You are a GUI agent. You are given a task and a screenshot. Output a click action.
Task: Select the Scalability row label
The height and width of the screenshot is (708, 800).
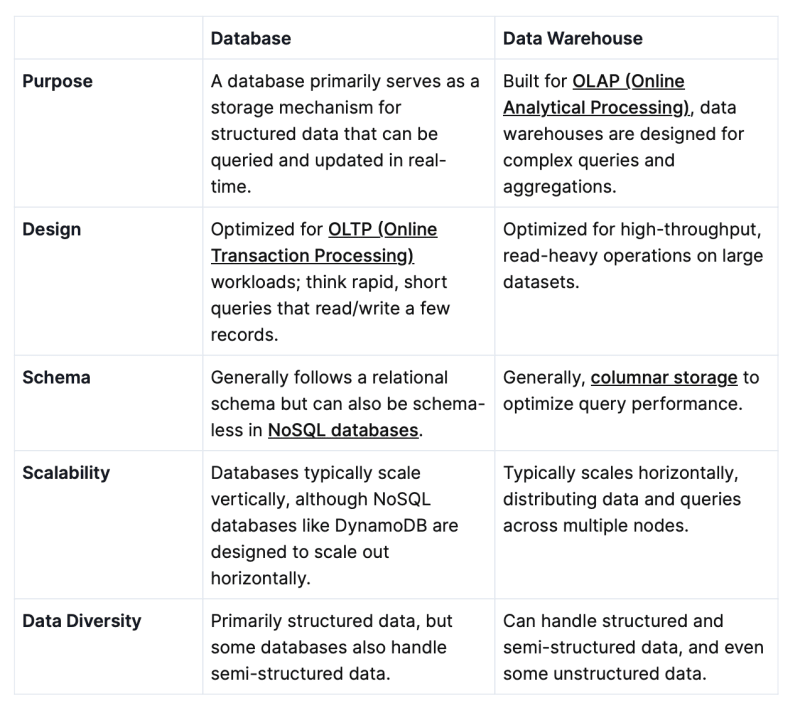tap(66, 473)
